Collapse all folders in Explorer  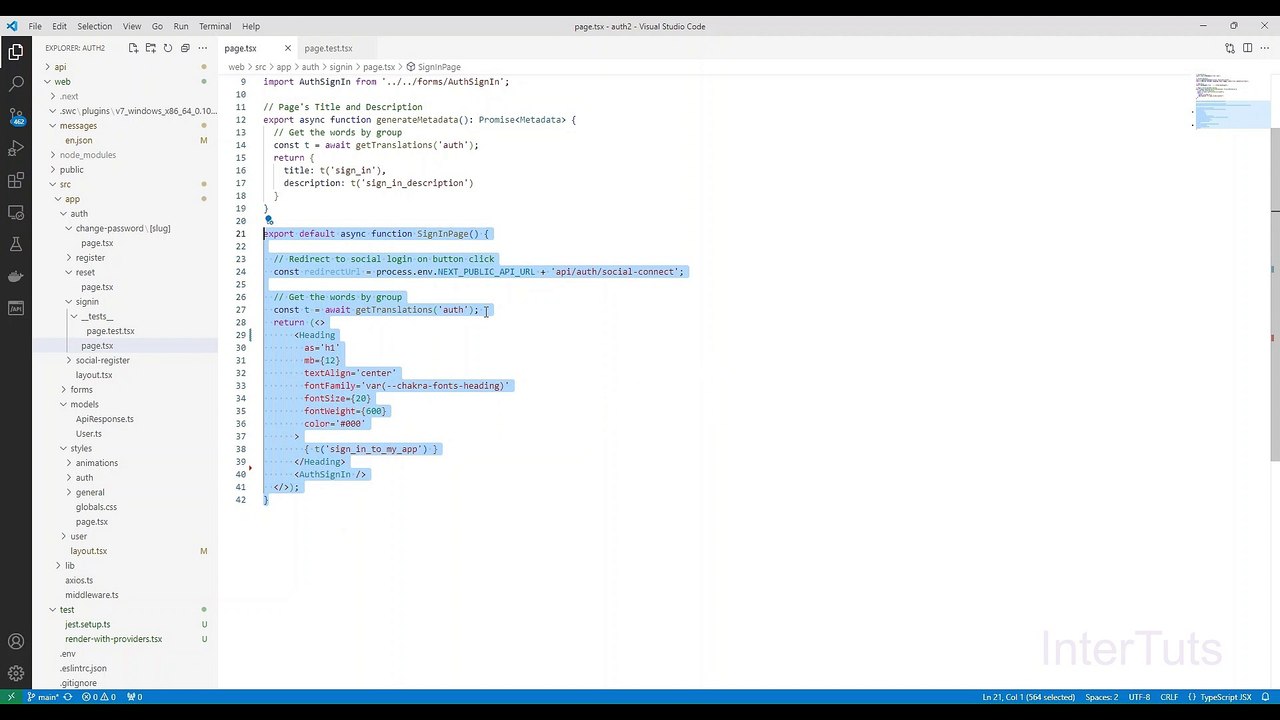185,48
